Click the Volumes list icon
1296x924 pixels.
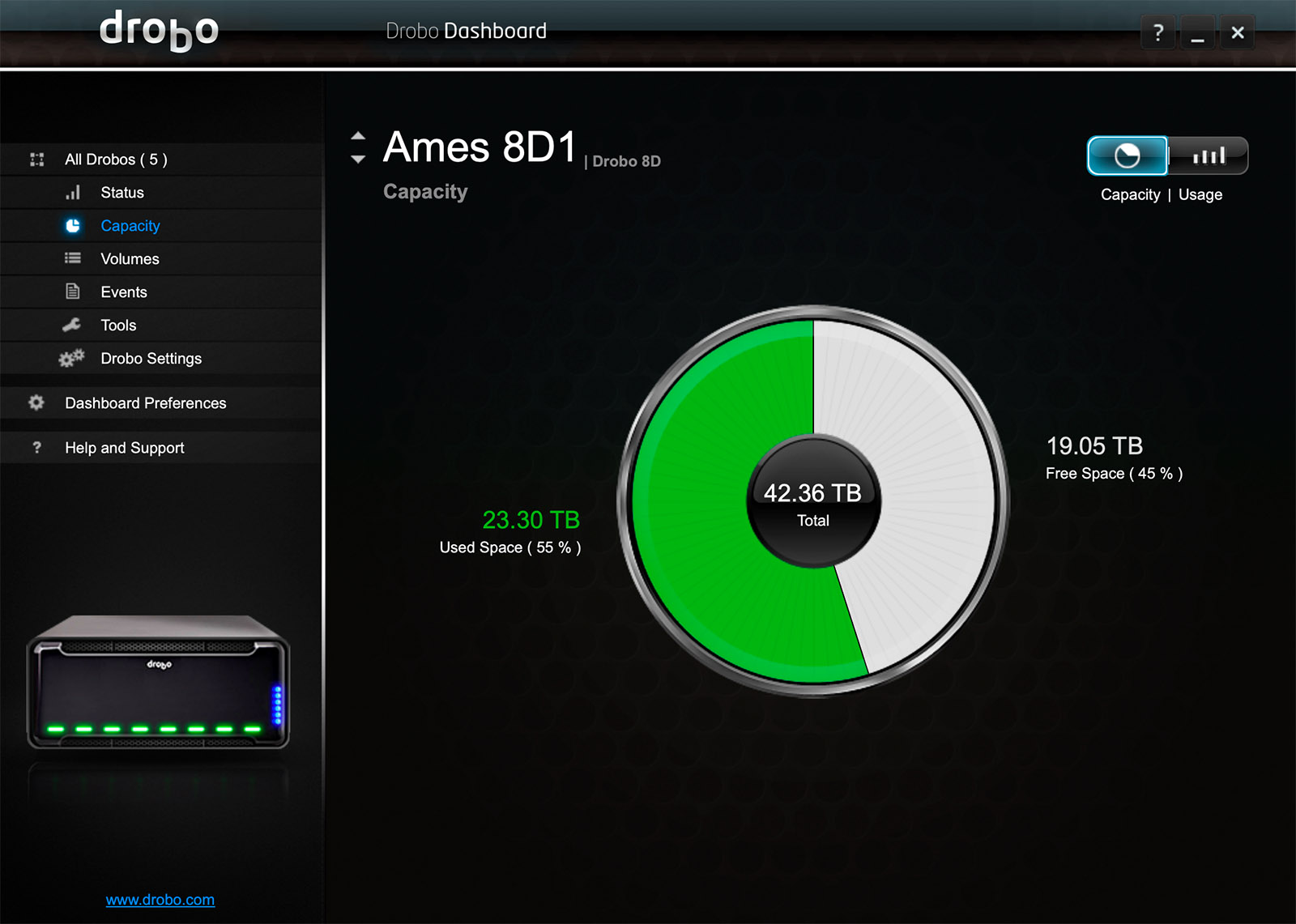click(x=73, y=258)
